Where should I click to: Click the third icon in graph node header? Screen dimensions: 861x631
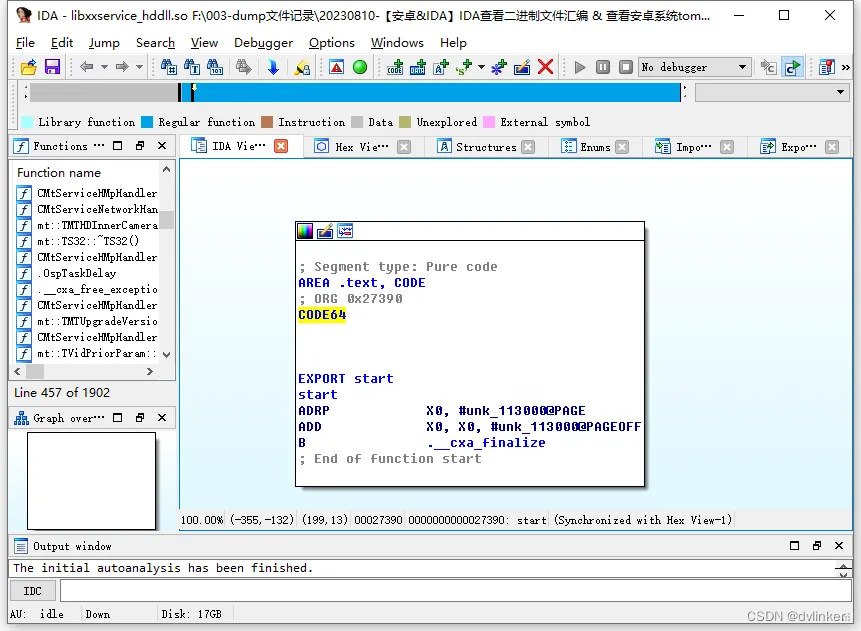coord(345,231)
